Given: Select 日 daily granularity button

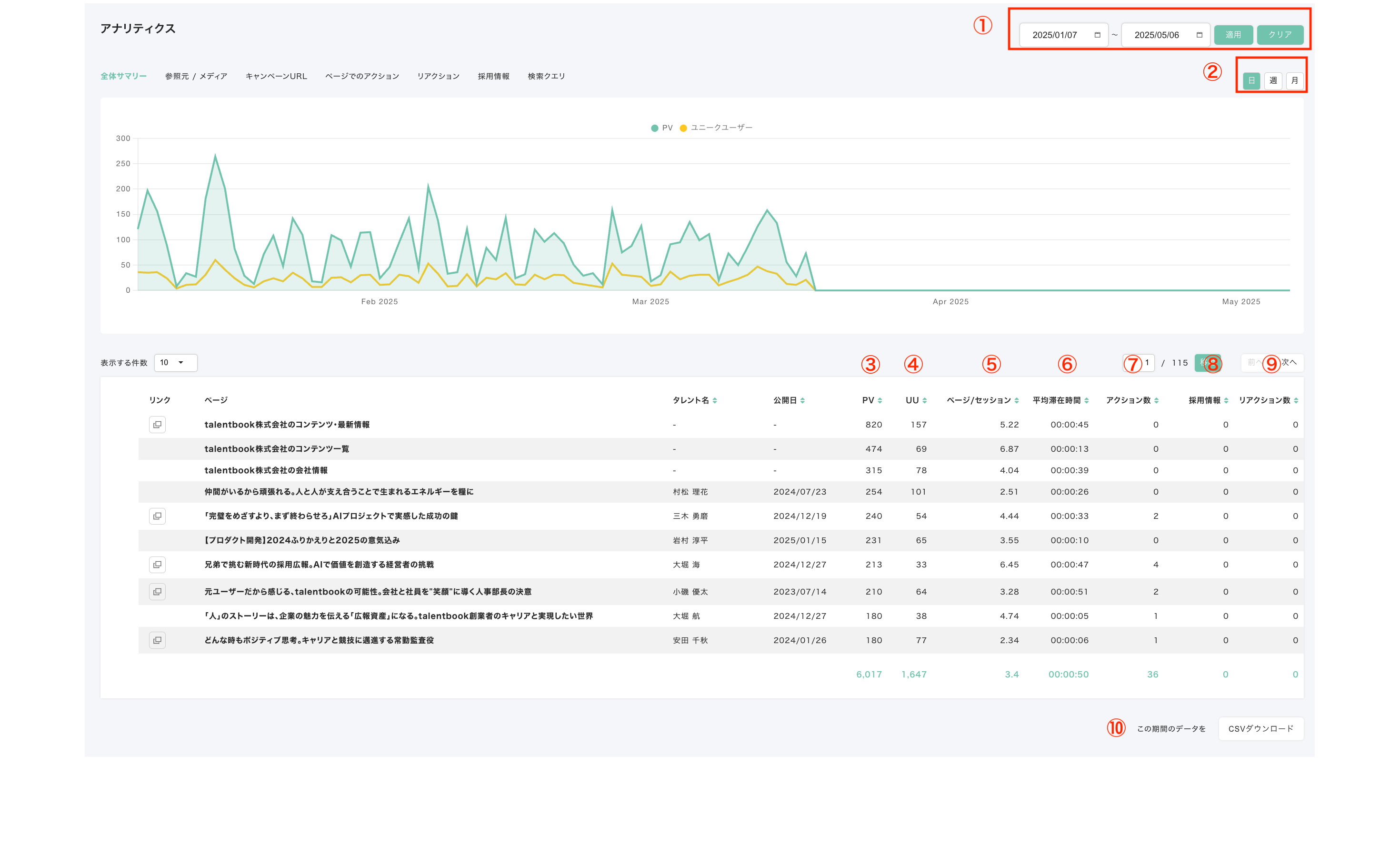Looking at the screenshot, I should click(x=1251, y=80).
